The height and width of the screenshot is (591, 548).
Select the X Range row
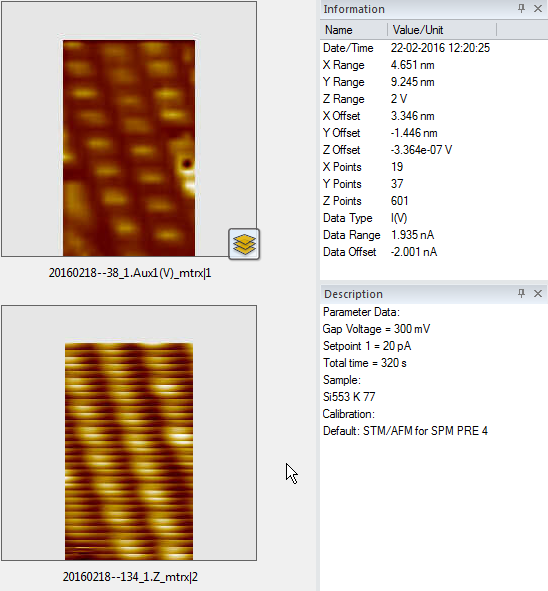coord(433,65)
